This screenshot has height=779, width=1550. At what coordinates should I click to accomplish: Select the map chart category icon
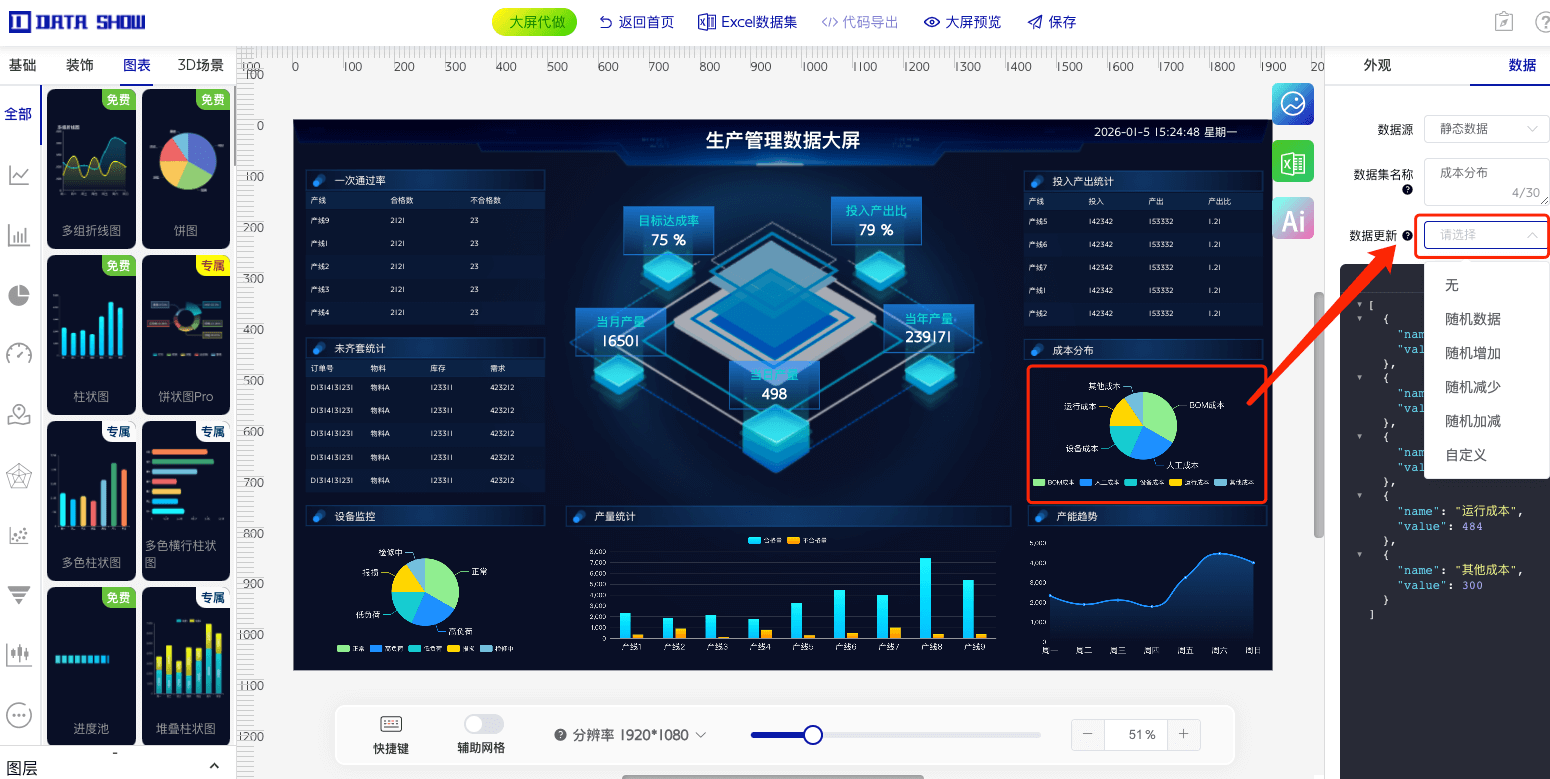click(x=19, y=414)
